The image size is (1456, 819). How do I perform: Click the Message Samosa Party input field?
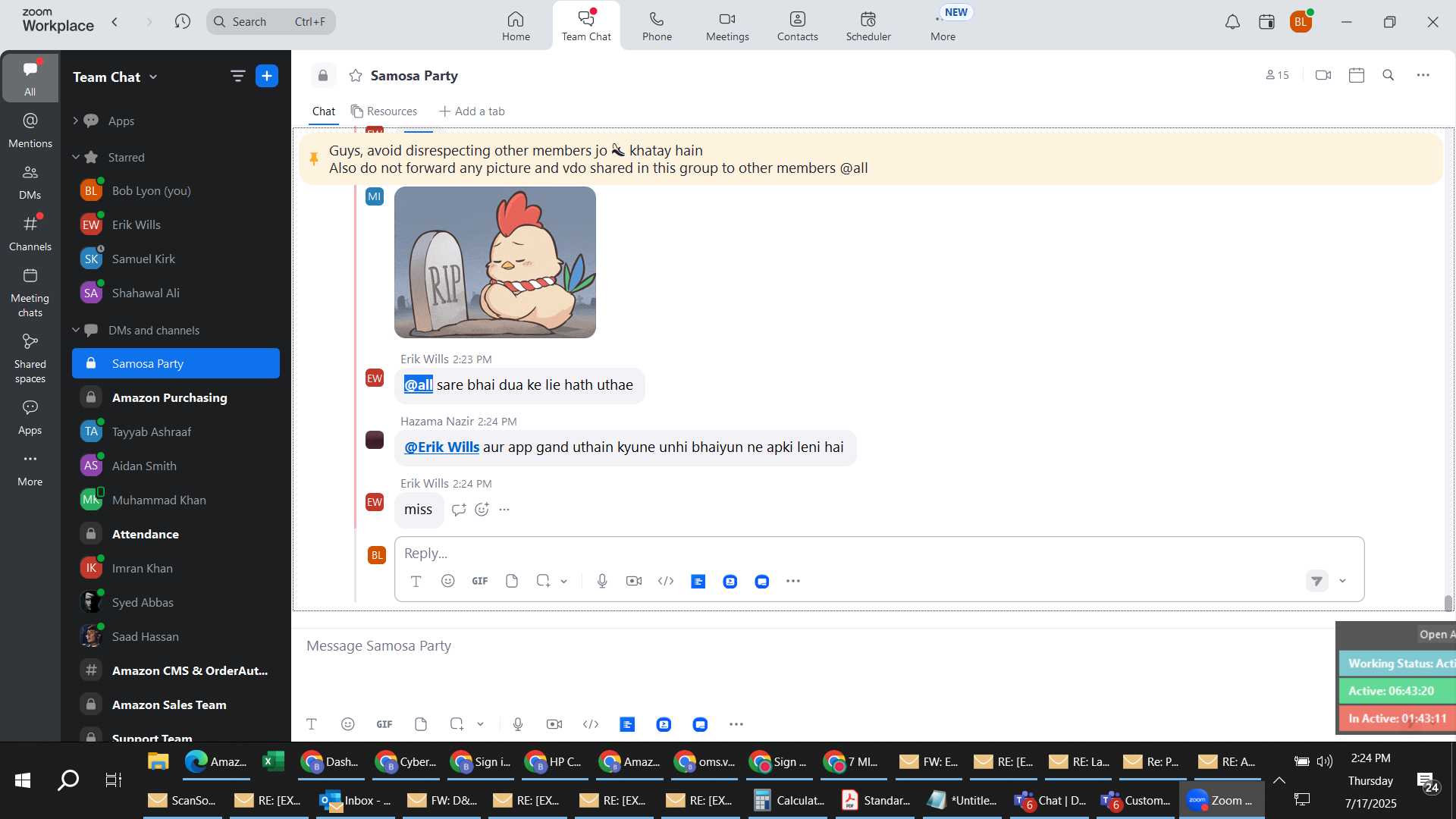click(811, 647)
